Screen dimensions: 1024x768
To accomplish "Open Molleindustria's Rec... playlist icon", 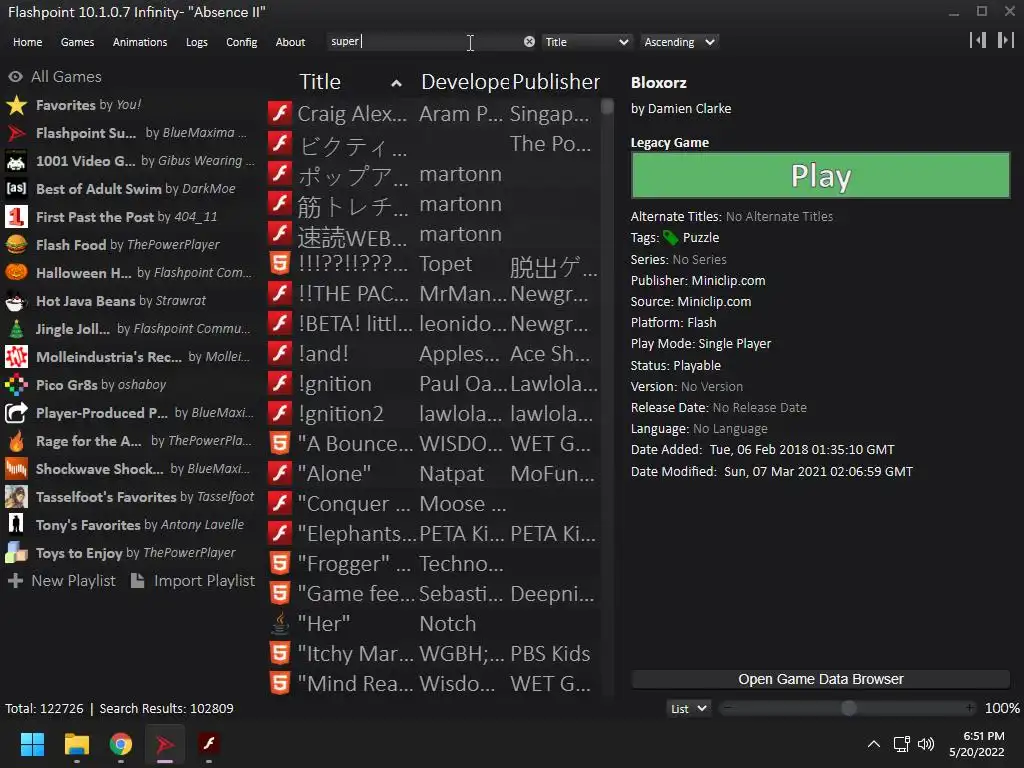I will tap(16, 357).
